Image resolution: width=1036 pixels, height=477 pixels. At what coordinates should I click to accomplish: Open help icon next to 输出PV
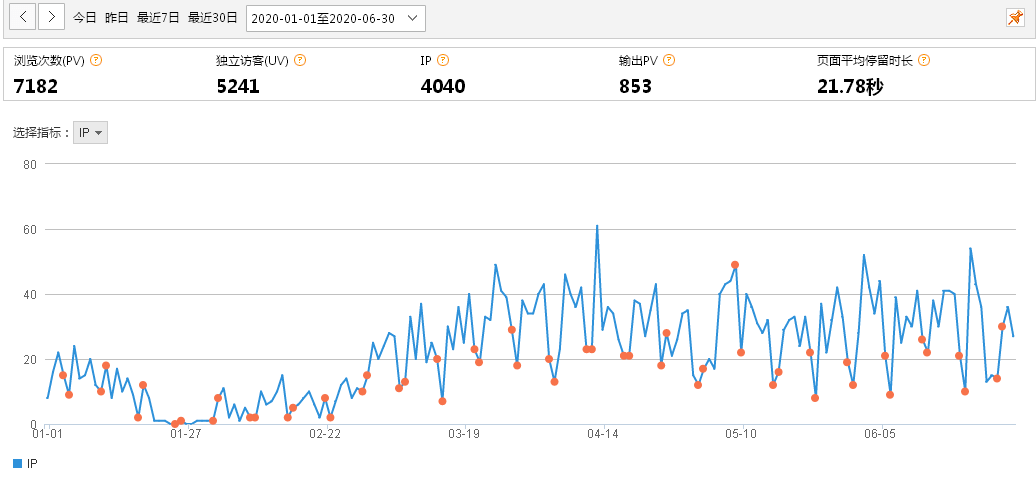[669, 60]
